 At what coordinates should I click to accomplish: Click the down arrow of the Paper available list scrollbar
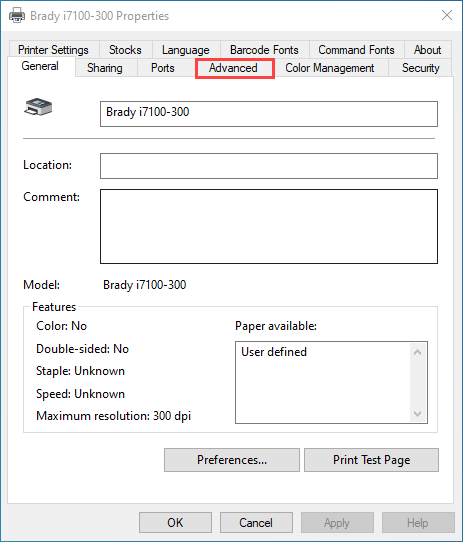click(417, 414)
